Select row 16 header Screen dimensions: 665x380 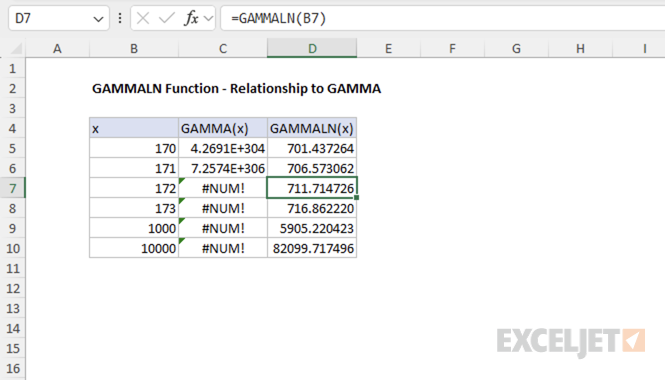coord(13,369)
